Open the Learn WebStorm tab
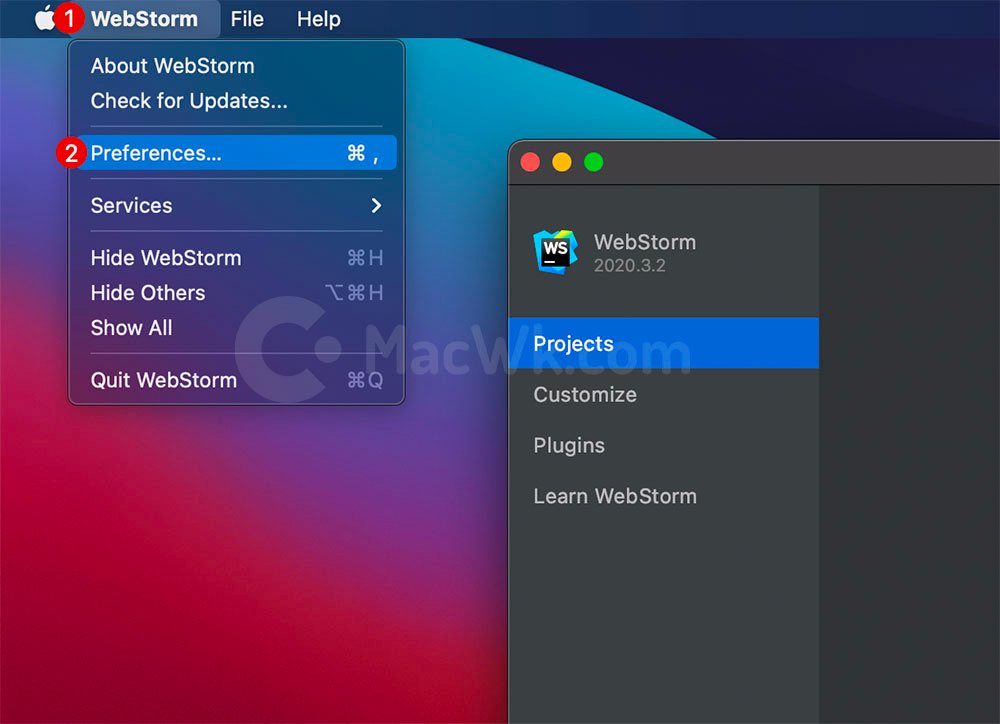1000x724 pixels. tap(664, 496)
